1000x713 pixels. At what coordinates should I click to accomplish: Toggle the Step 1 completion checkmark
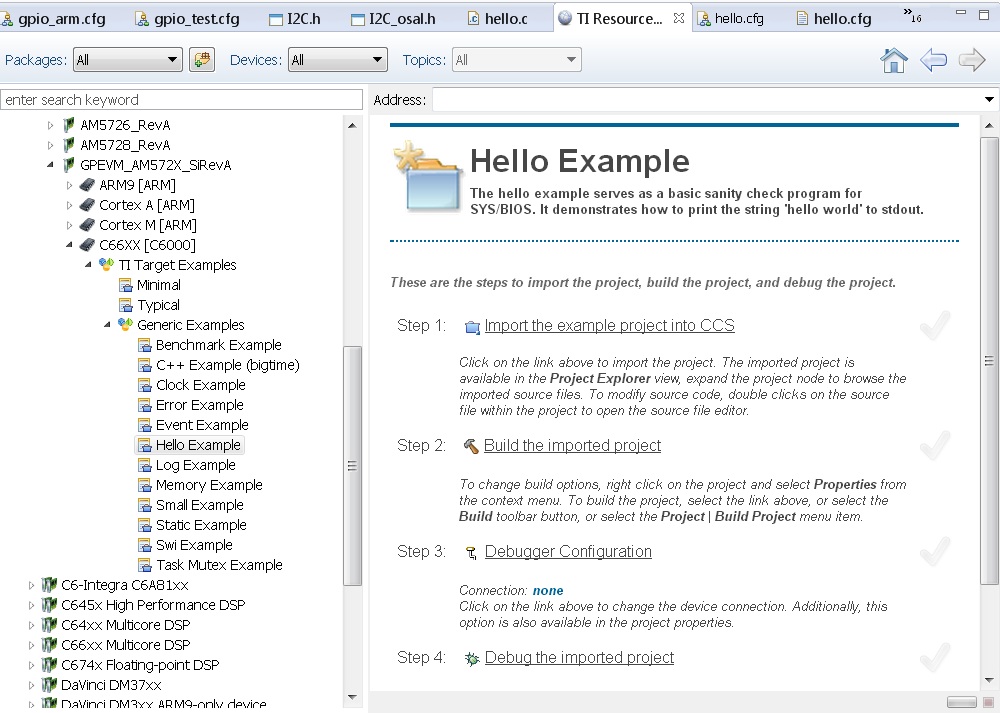tap(935, 325)
